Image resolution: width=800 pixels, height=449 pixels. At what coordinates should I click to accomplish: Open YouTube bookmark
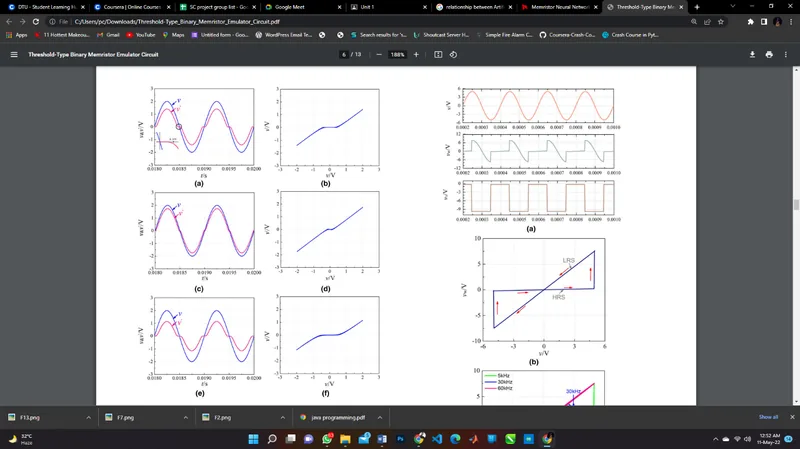pos(141,35)
